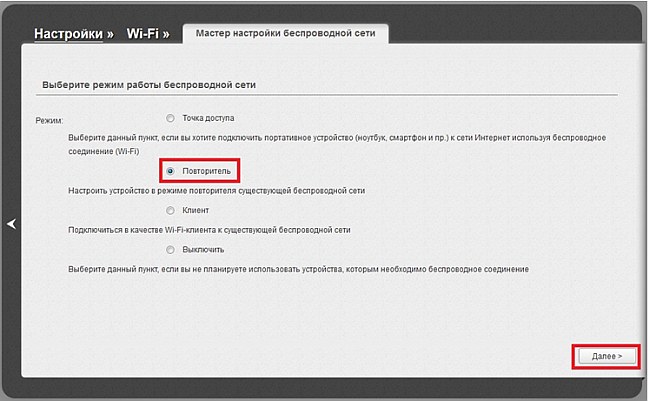Screen dimensions: 650x401
Task: Click the Клиент label text
Action: click(x=195, y=211)
